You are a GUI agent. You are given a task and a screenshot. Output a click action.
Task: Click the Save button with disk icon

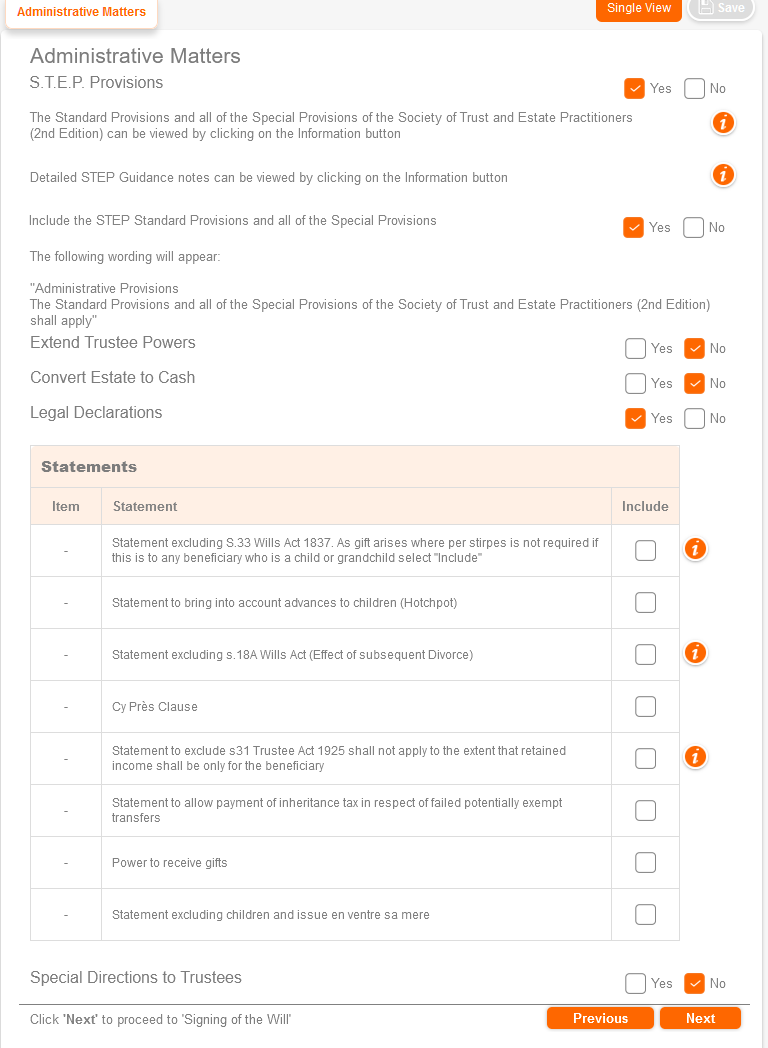[720, 8]
